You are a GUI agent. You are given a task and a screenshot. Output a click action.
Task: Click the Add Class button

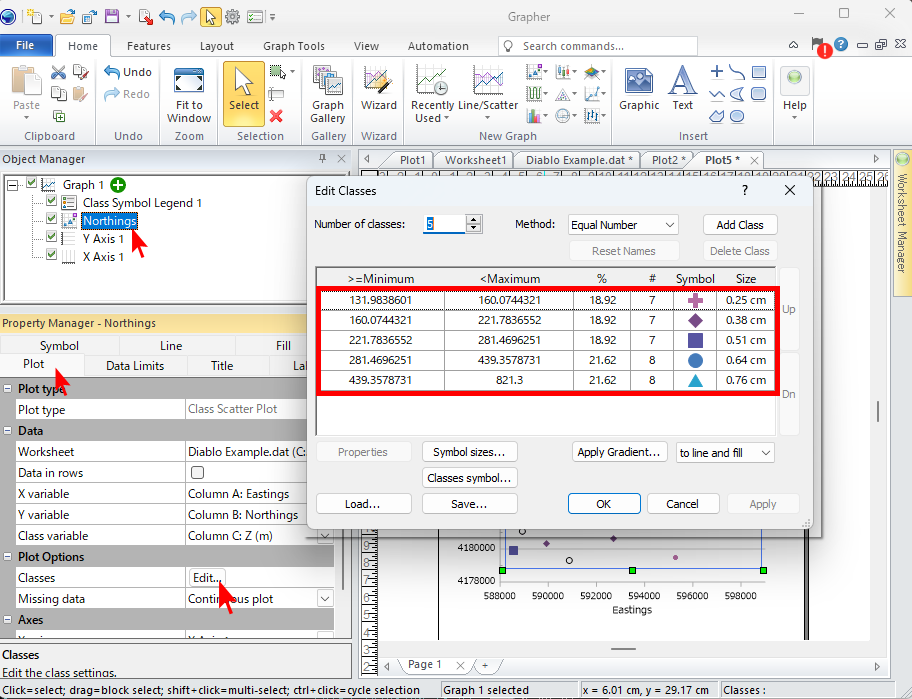(x=739, y=225)
